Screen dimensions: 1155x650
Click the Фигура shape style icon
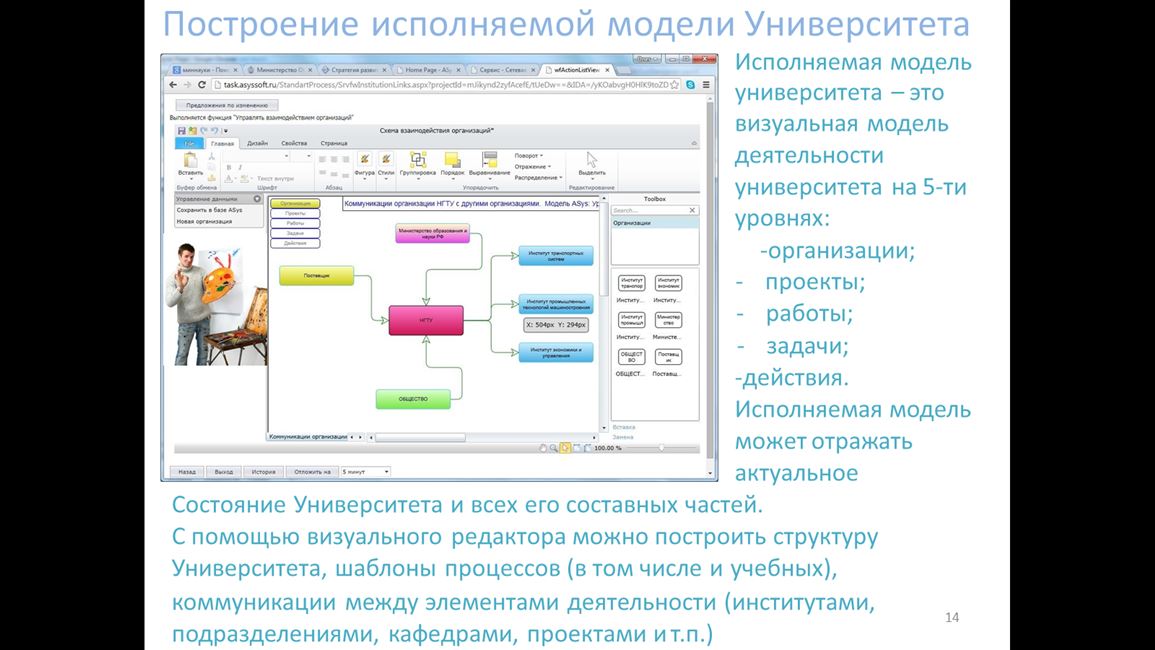click(364, 160)
